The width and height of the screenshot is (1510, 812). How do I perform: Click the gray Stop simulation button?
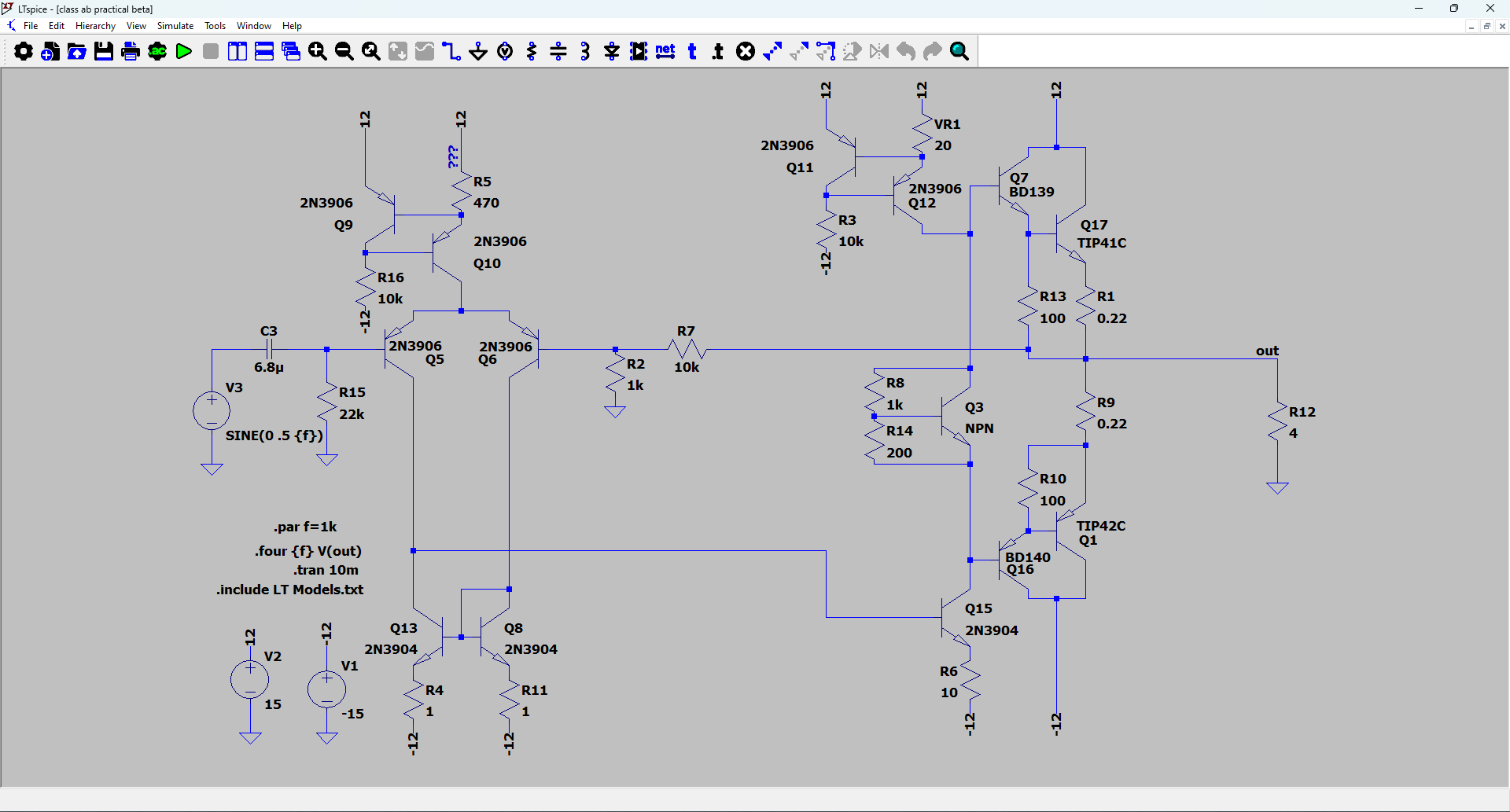pos(211,52)
